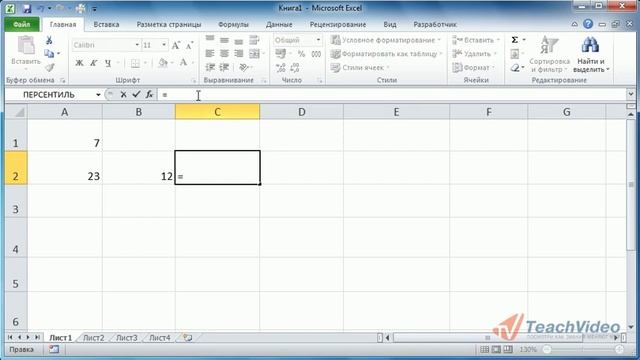Switch to the Разработчик tab
640x360 pixels.
point(435,24)
